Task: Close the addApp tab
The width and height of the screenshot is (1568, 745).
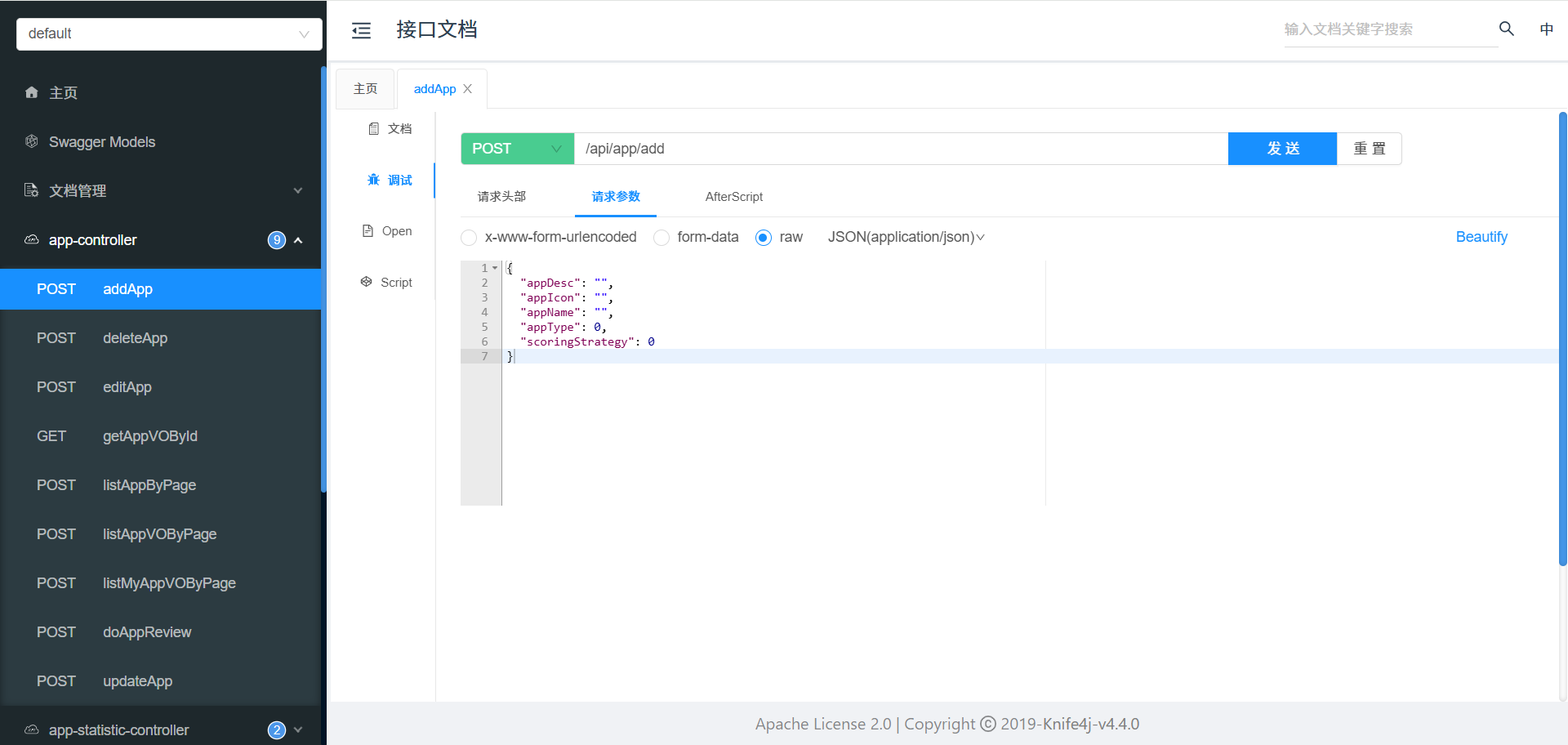Action: pos(468,89)
